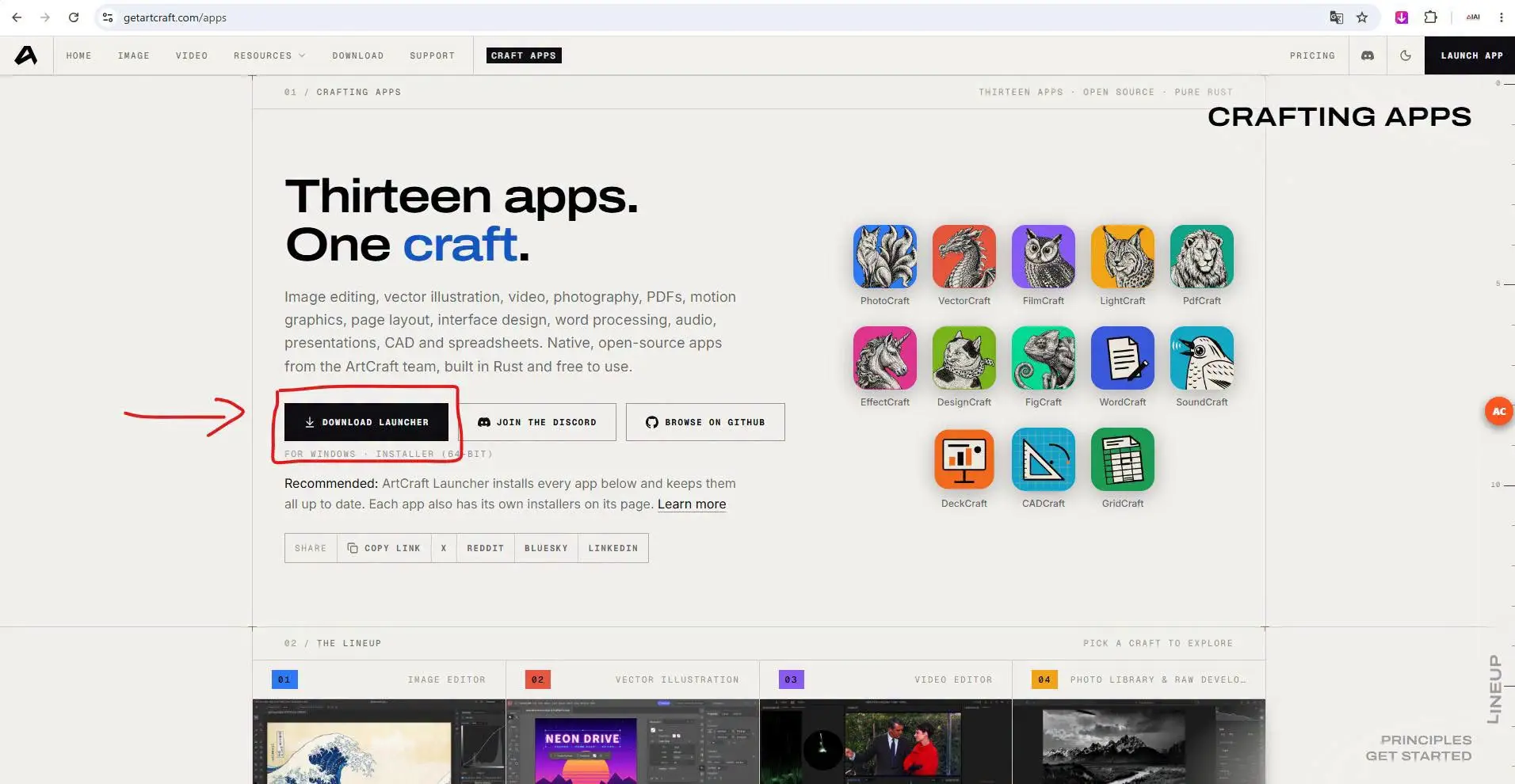This screenshot has height=784, width=1515.
Task: Follow the Learn more link
Action: point(692,504)
